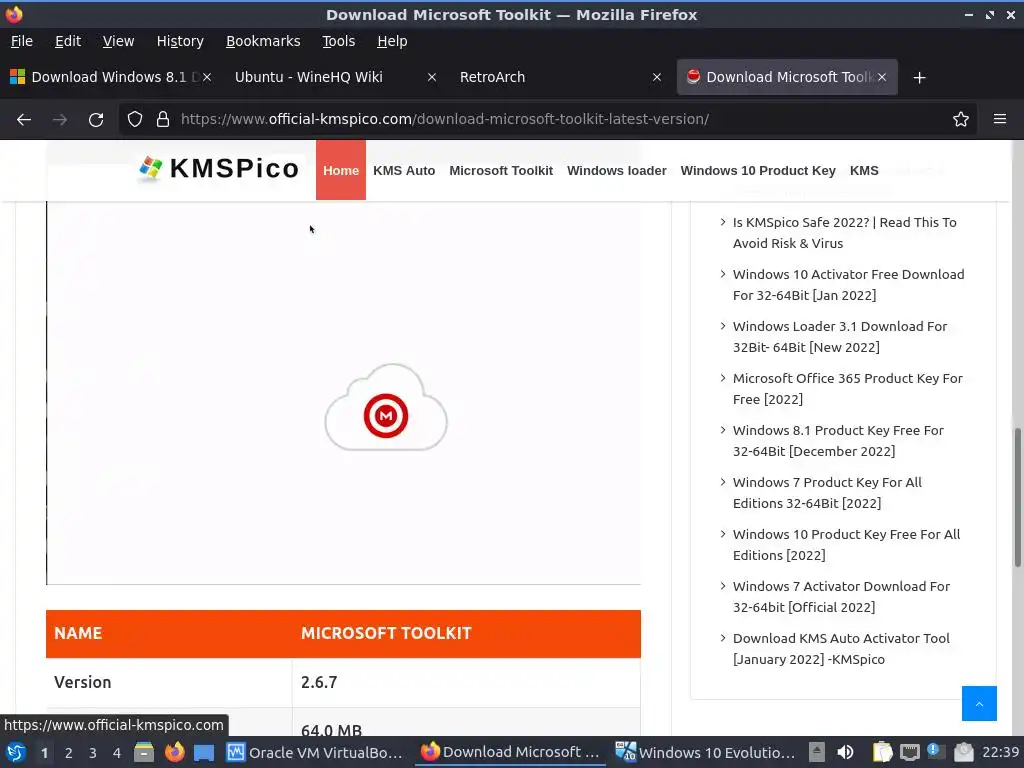Show site security padlock info

(x=163, y=120)
